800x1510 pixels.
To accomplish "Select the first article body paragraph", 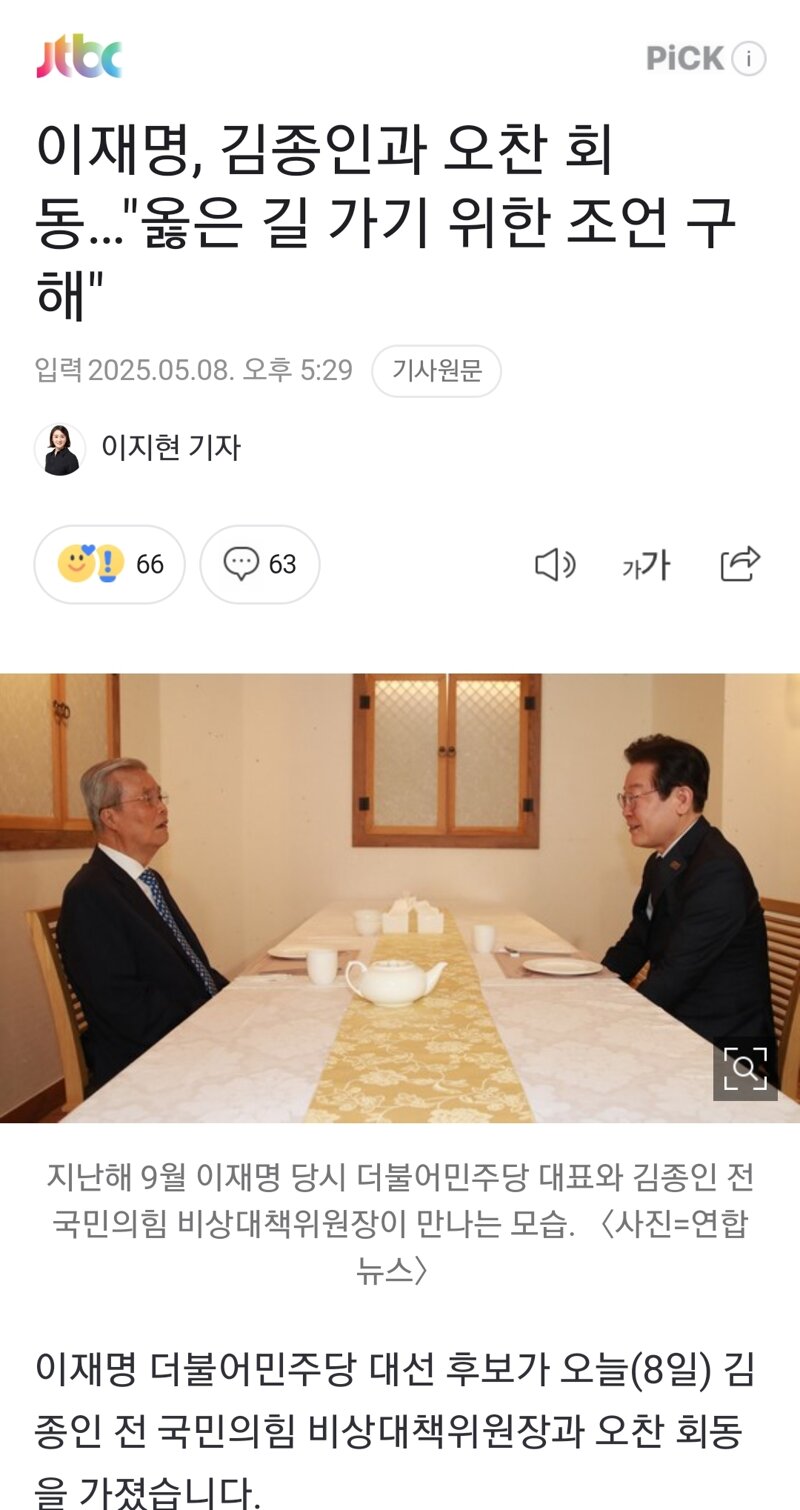I will 394,1431.
